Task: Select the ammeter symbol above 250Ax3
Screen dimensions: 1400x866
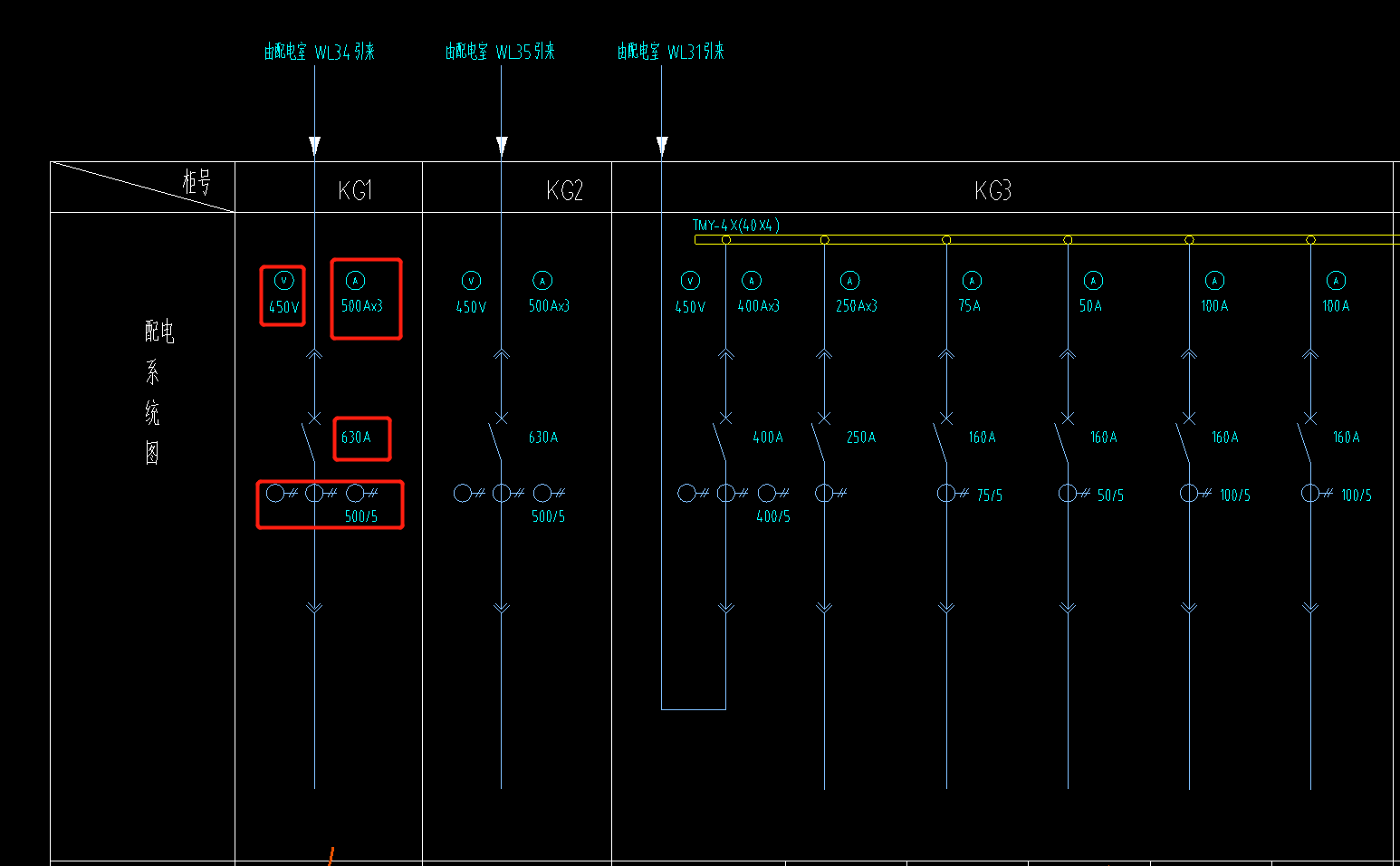Action: tap(849, 281)
